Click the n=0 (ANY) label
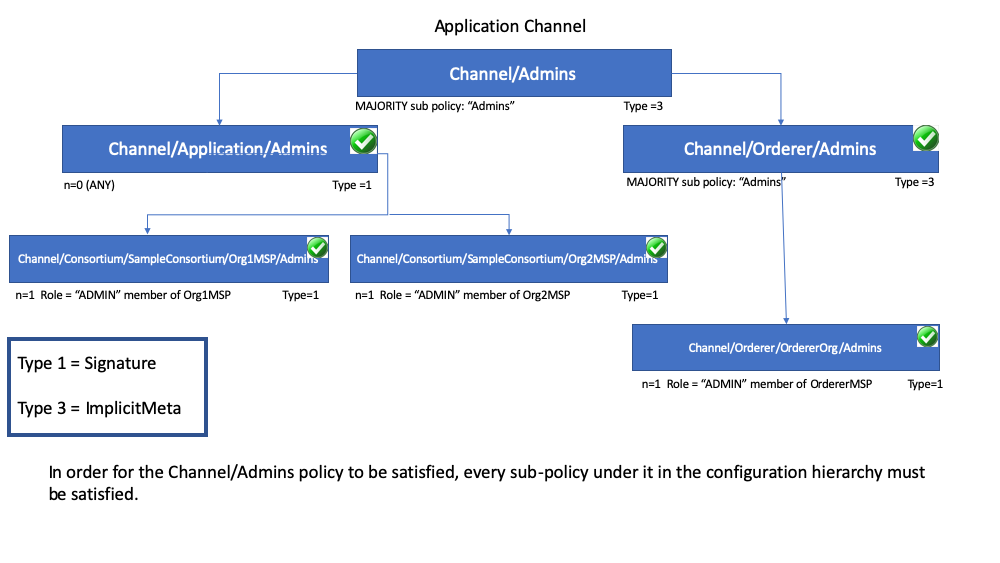The height and width of the screenshot is (563, 1000). tap(89, 185)
